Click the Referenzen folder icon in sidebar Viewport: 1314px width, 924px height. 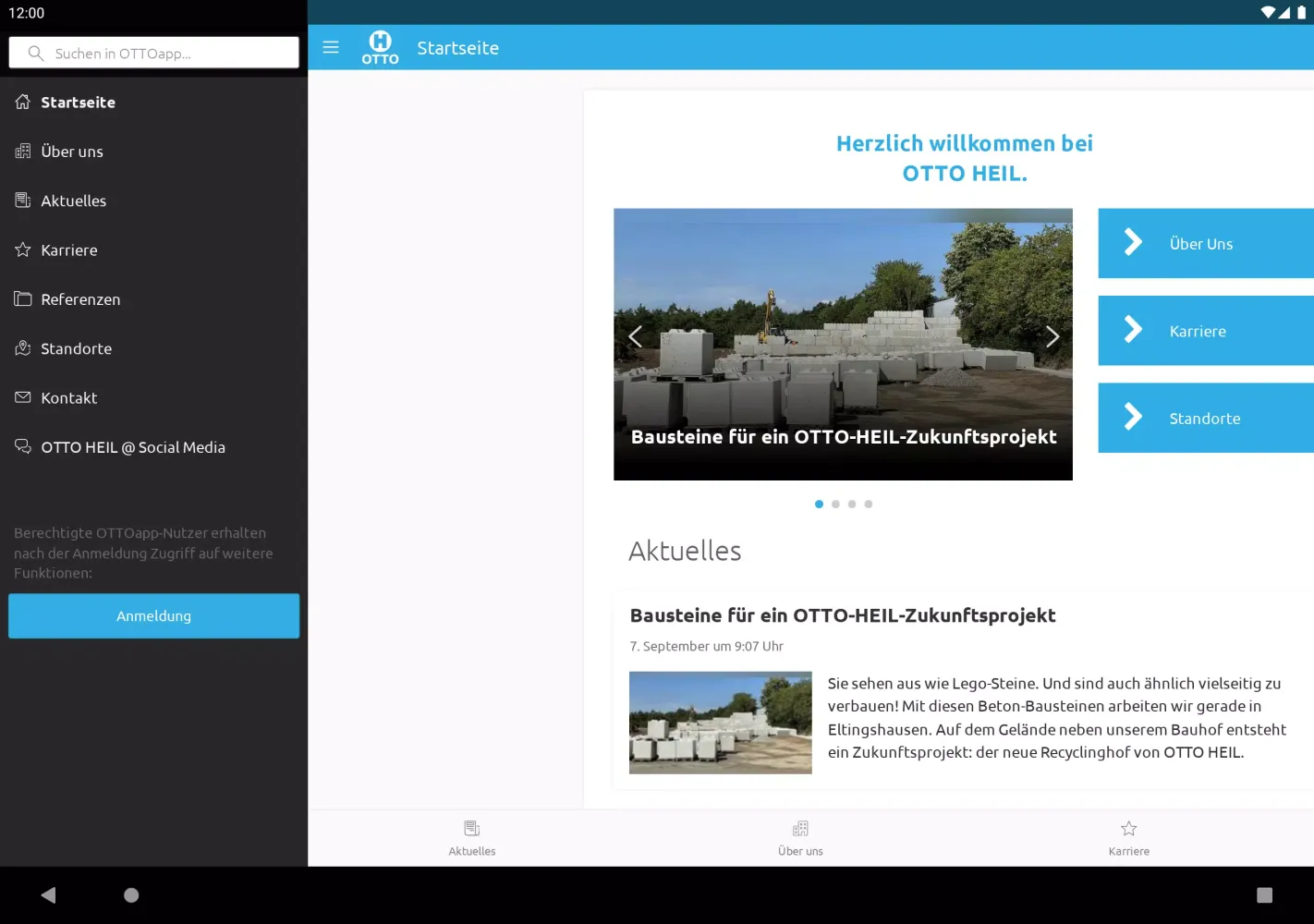pos(23,298)
